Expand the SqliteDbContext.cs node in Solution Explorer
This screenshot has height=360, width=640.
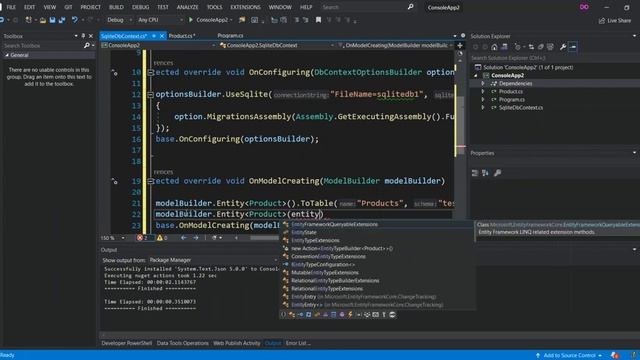[x=483, y=108]
